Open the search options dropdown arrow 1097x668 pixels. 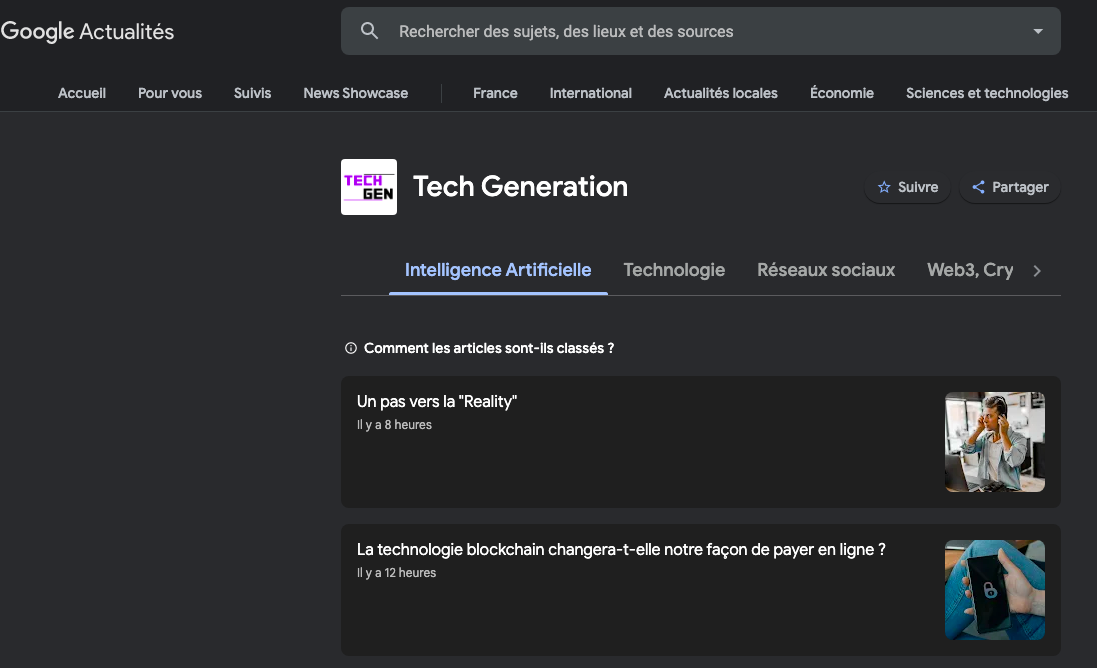click(1038, 31)
